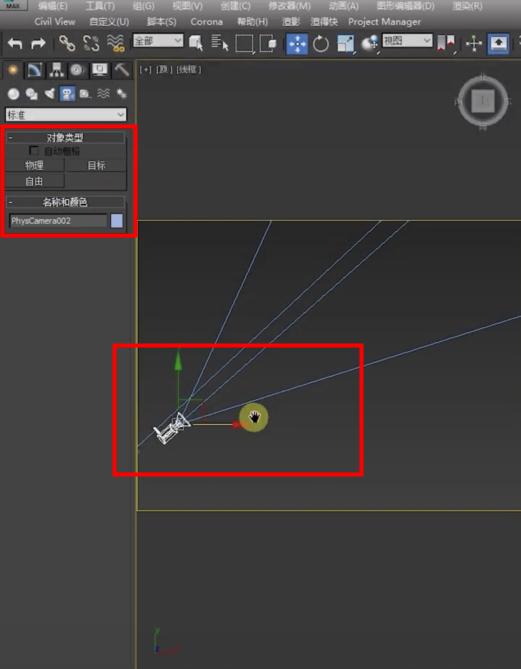Viewport: 521px width, 669px height.
Task: Activate the Select and Scale tool
Action: click(346, 44)
